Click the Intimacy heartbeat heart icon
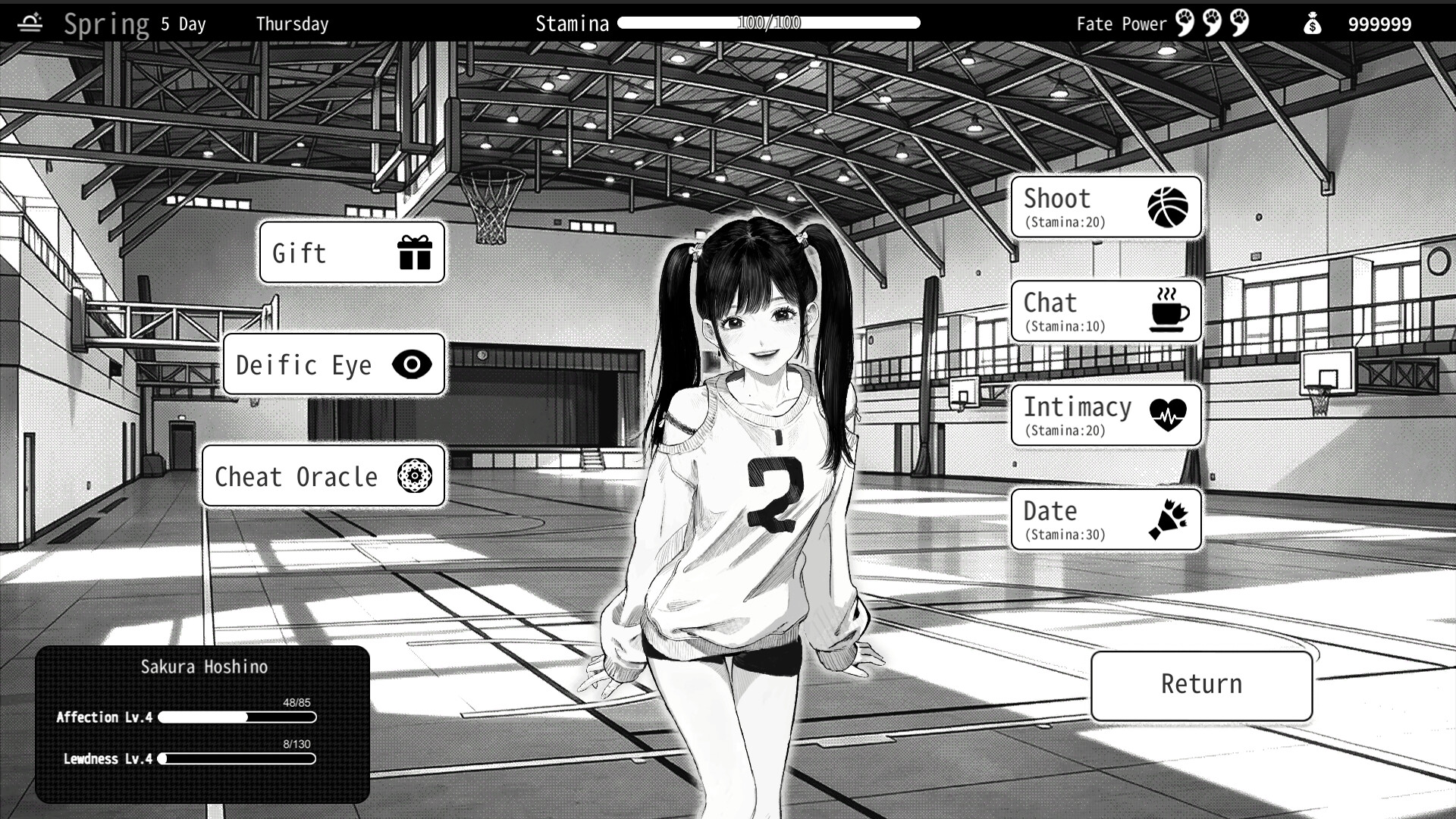 [1168, 415]
